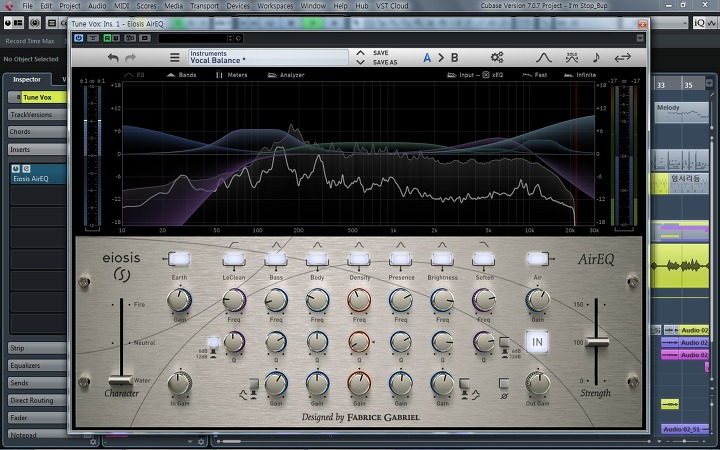The image size is (720, 450).
Task: Toggle Soften band enable light
Action: pos(484,259)
